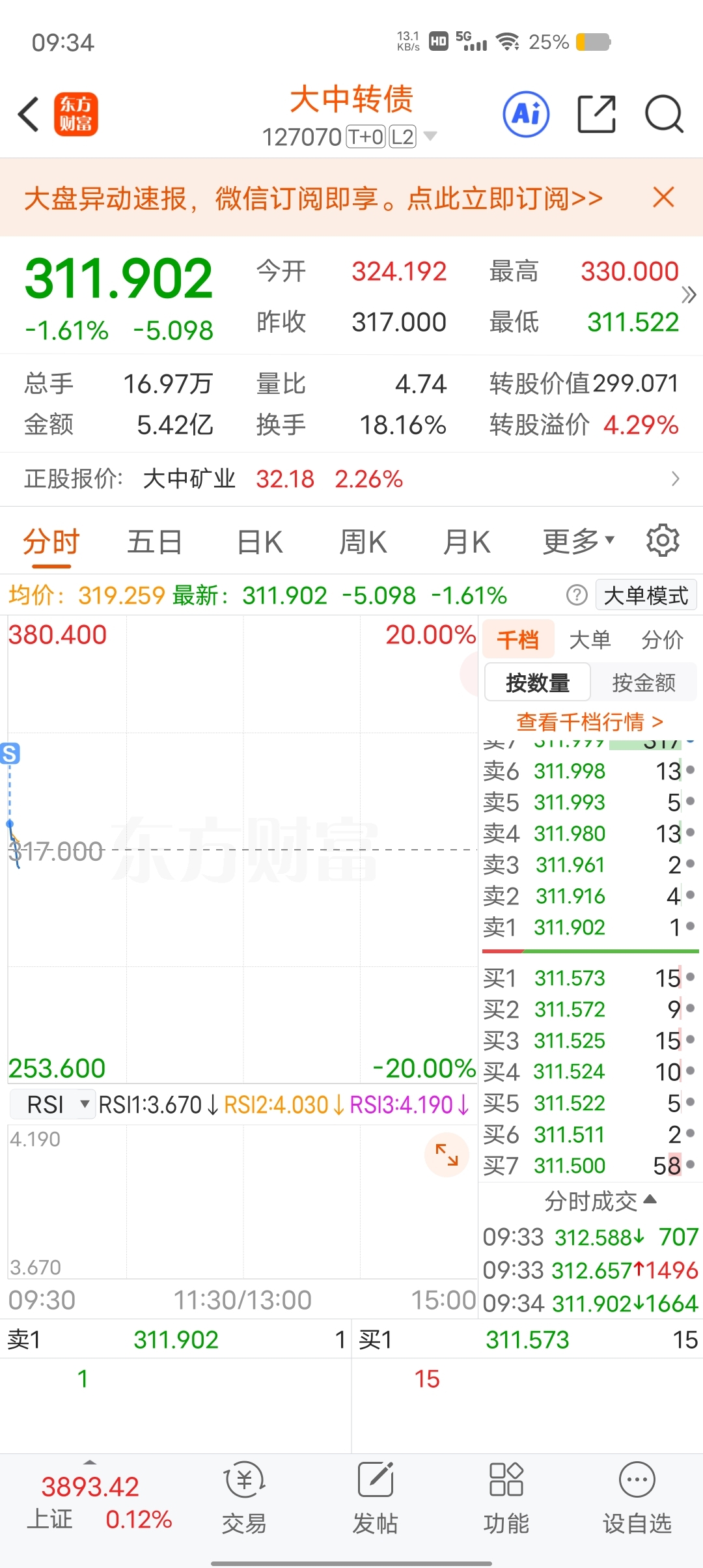
Task: Expand 上证 index bar arrow
Action: click(x=90, y=1463)
